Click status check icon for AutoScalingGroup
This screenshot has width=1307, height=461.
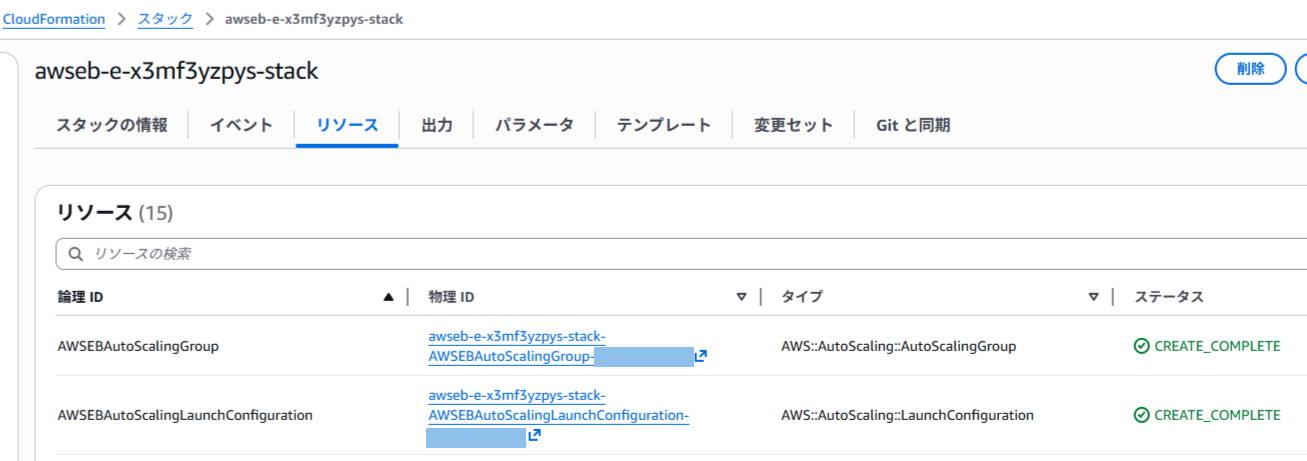coord(1142,346)
